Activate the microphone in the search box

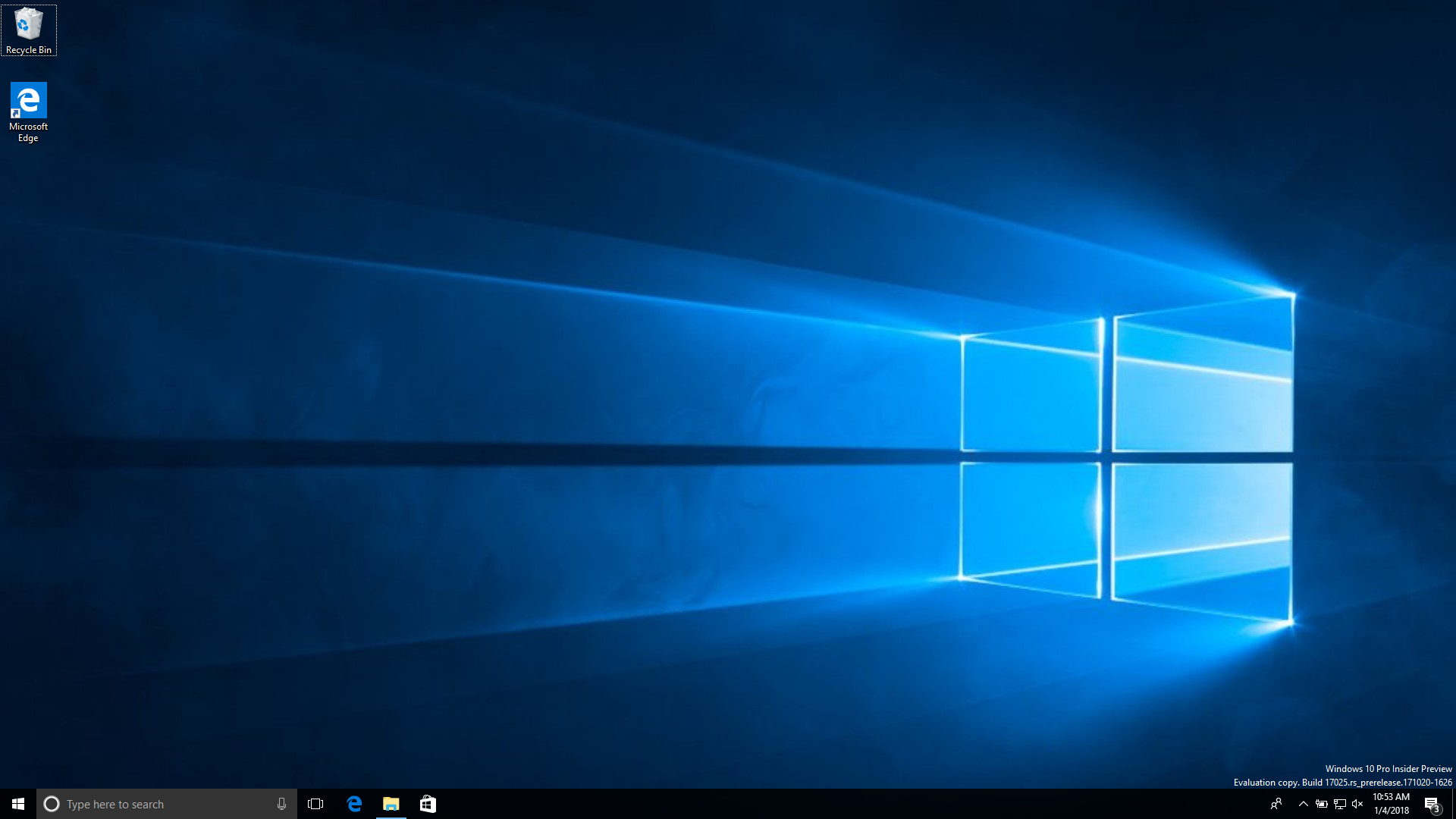pos(281,804)
